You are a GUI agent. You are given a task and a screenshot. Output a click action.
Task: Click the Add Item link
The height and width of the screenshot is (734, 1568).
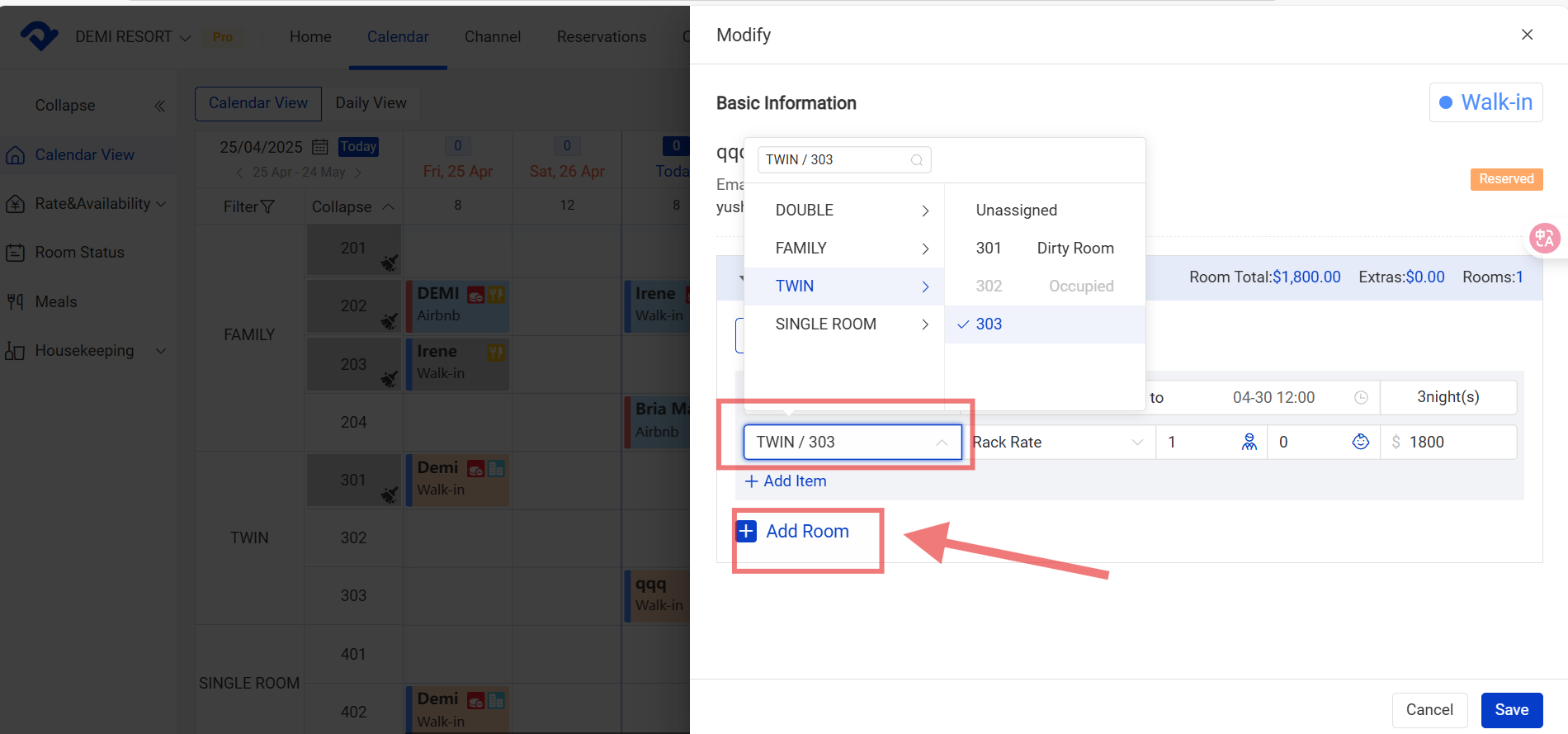pos(786,481)
